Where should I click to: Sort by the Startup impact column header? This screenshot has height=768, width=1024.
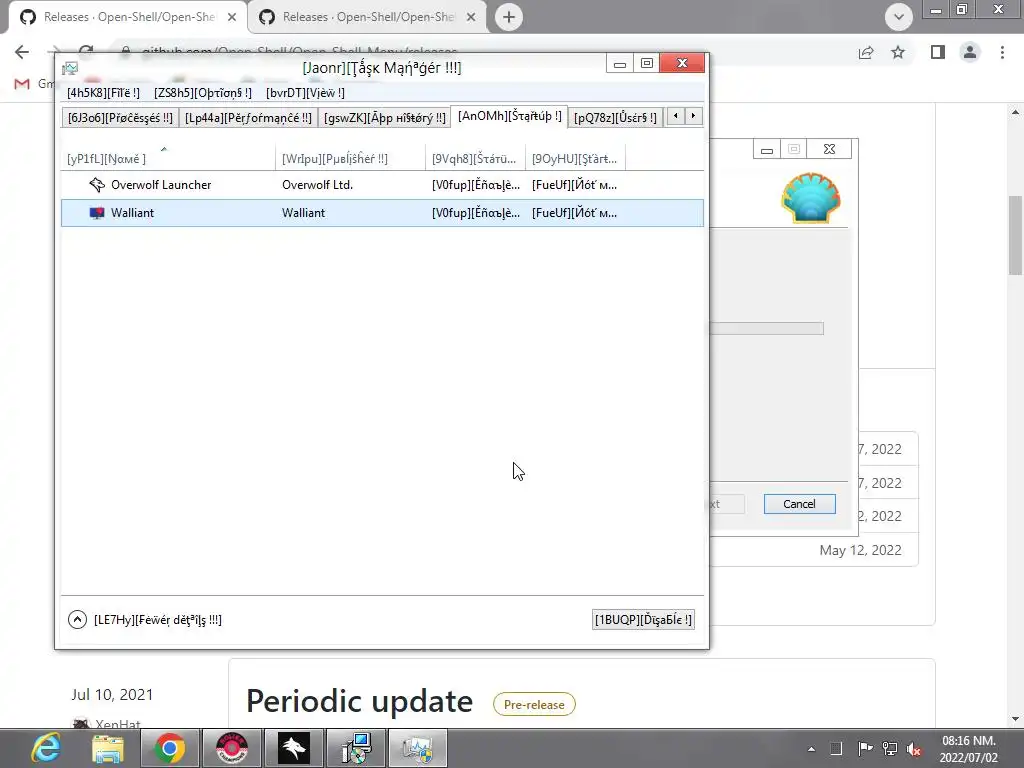coord(575,158)
